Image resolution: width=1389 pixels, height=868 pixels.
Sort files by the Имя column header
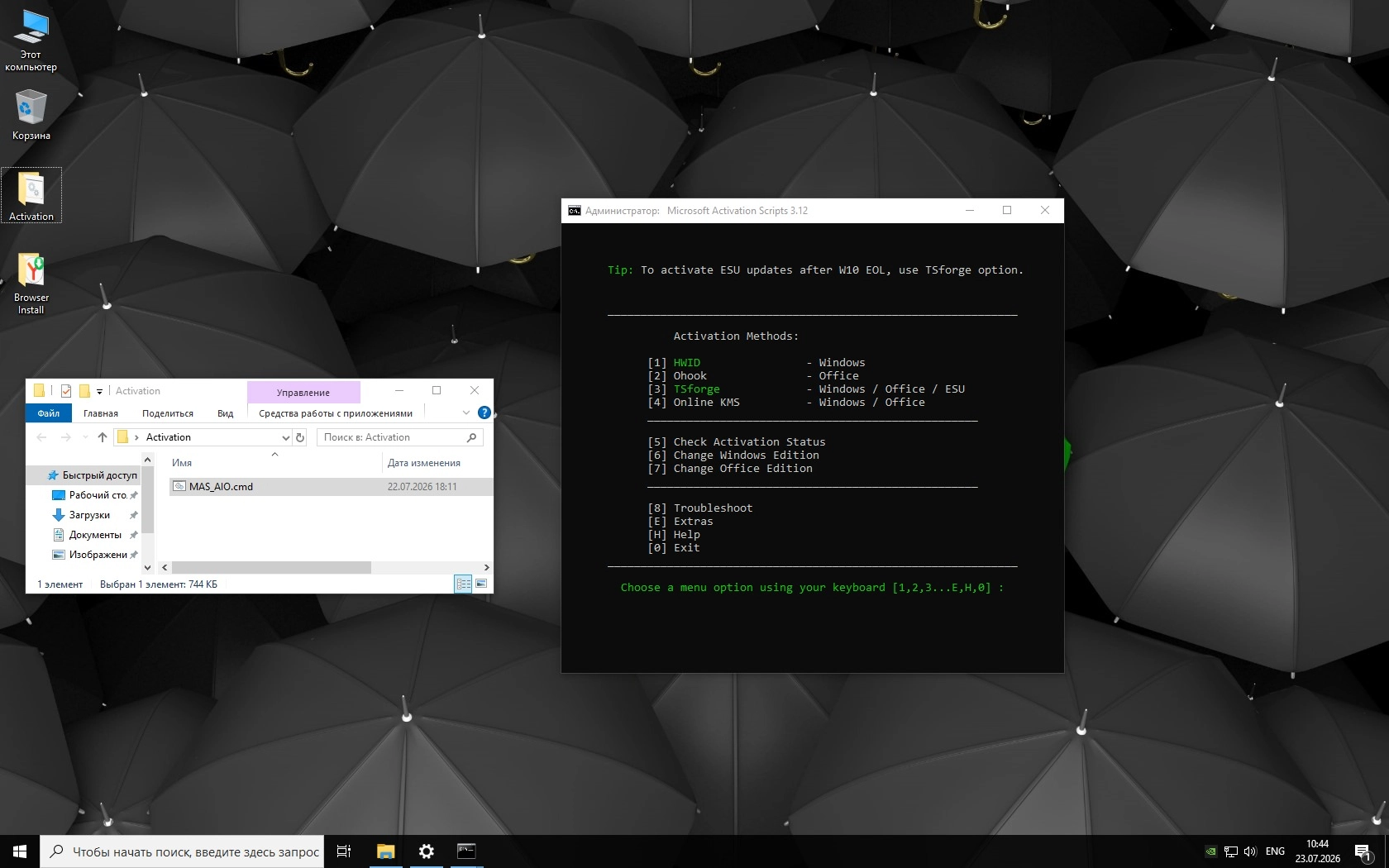tap(182, 463)
